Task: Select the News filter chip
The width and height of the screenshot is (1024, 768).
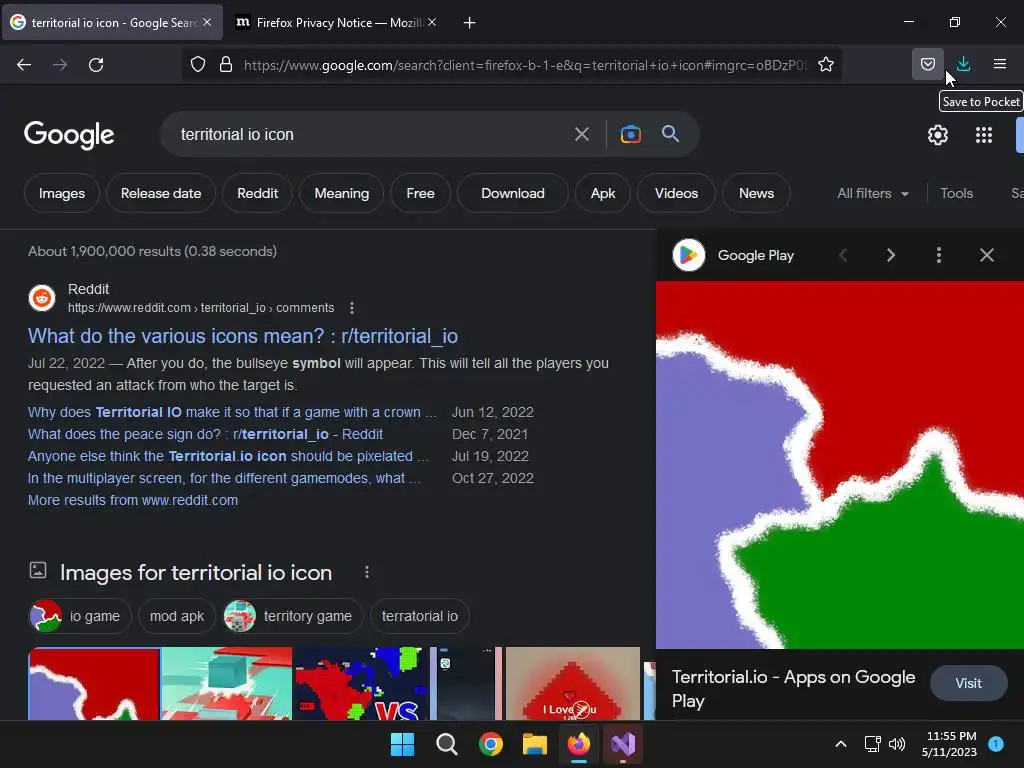Action: pyautogui.click(x=756, y=193)
